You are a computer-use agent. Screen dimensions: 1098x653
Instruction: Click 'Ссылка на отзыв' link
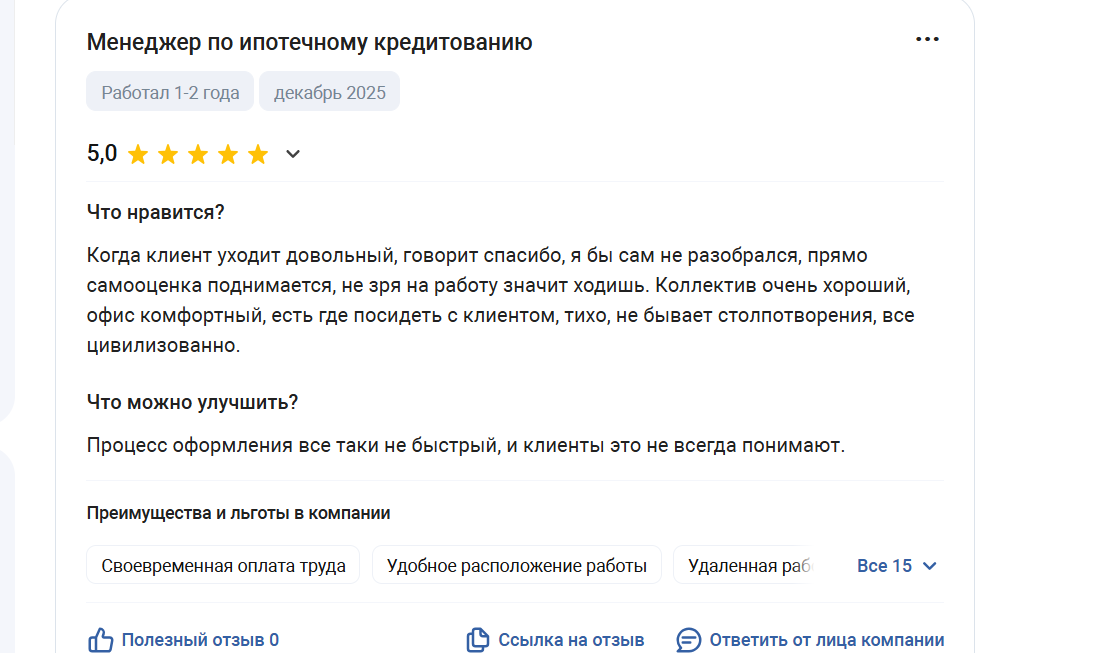pyautogui.click(x=571, y=640)
